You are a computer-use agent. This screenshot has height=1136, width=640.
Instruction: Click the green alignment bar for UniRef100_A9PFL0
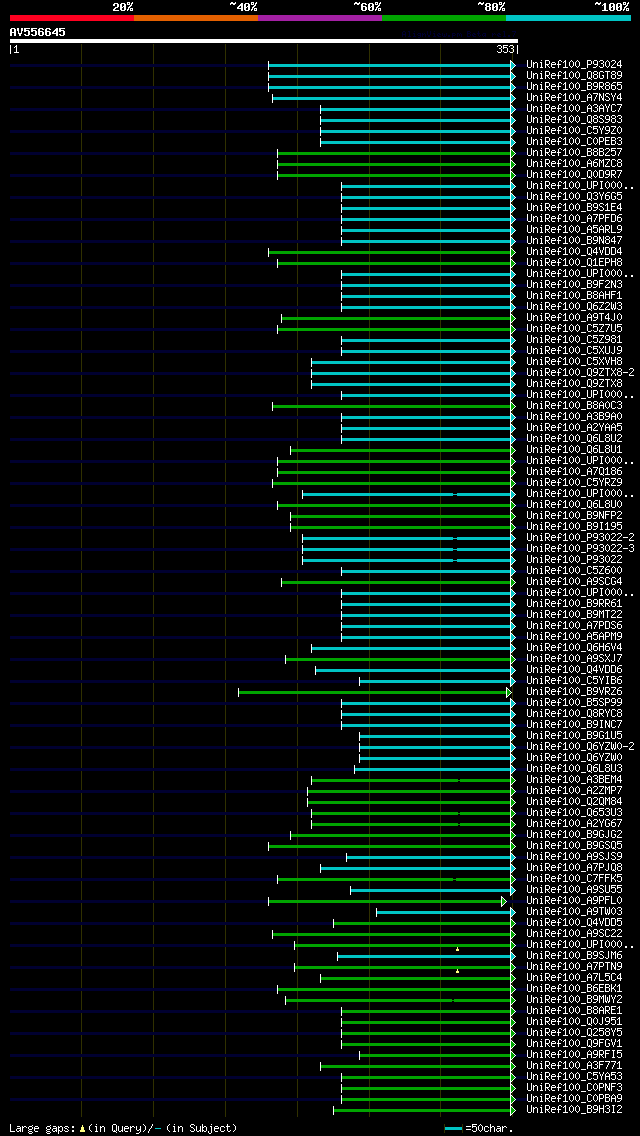[x=387, y=901]
